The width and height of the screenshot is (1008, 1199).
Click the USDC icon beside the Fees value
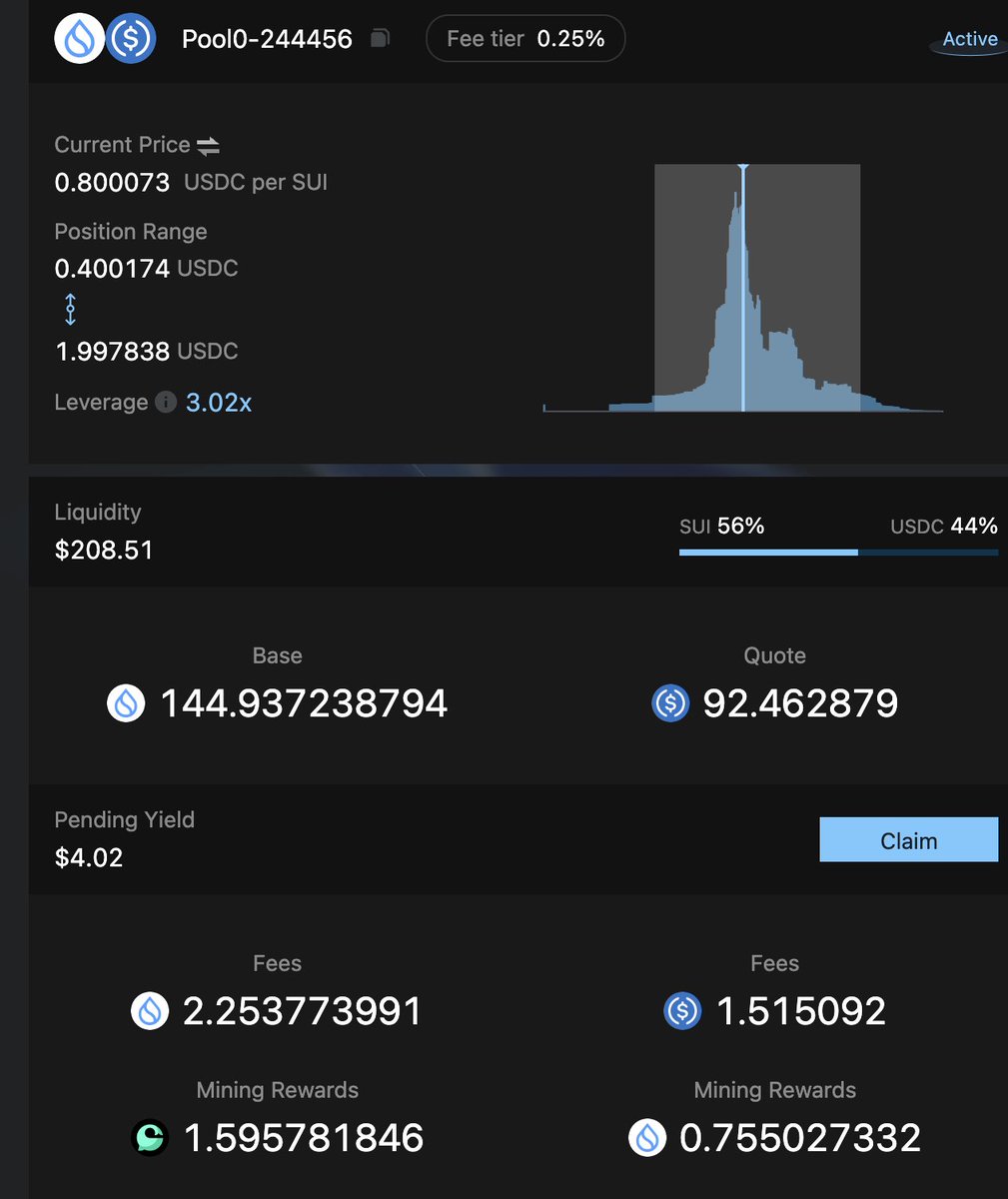pyautogui.click(x=682, y=1010)
